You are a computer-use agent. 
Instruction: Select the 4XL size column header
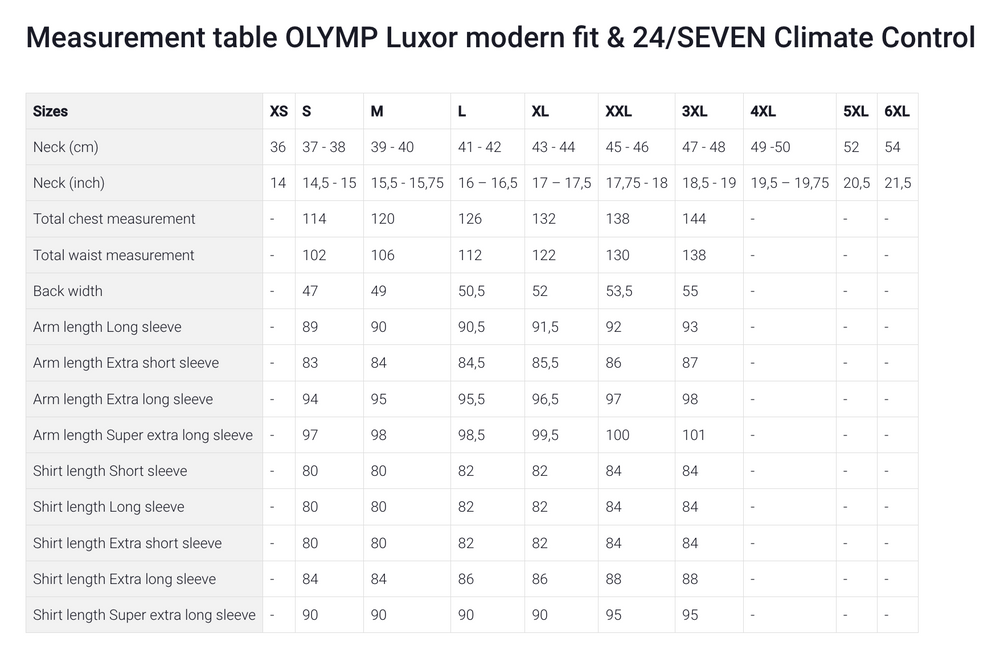pos(763,111)
